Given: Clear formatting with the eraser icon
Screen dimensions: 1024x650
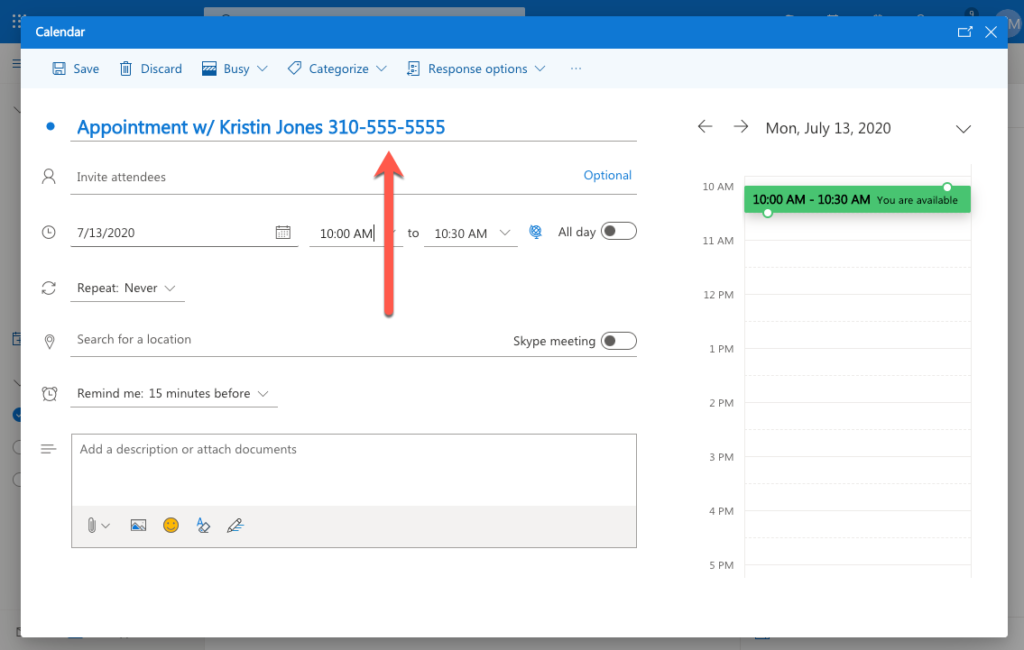Looking at the screenshot, I should pyautogui.click(x=203, y=525).
